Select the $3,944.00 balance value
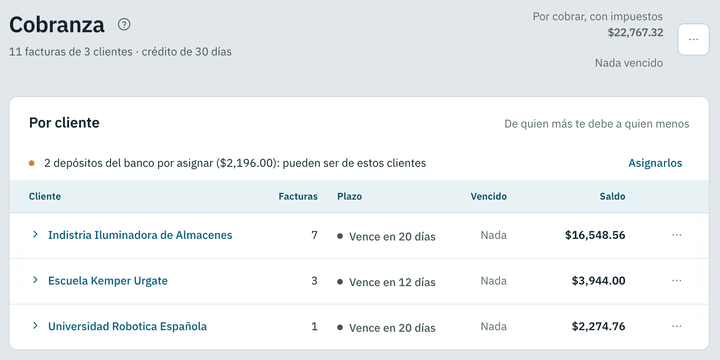This screenshot has height=360, width=720. tap(598, 281)
